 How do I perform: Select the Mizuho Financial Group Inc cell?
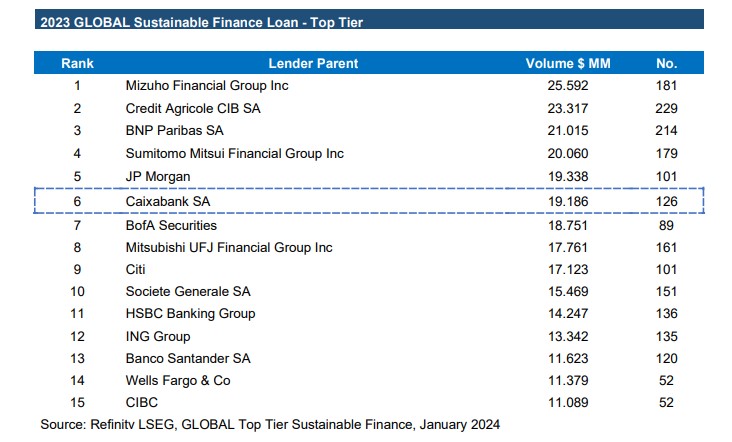pyautogui.click(x=207, y=86)
